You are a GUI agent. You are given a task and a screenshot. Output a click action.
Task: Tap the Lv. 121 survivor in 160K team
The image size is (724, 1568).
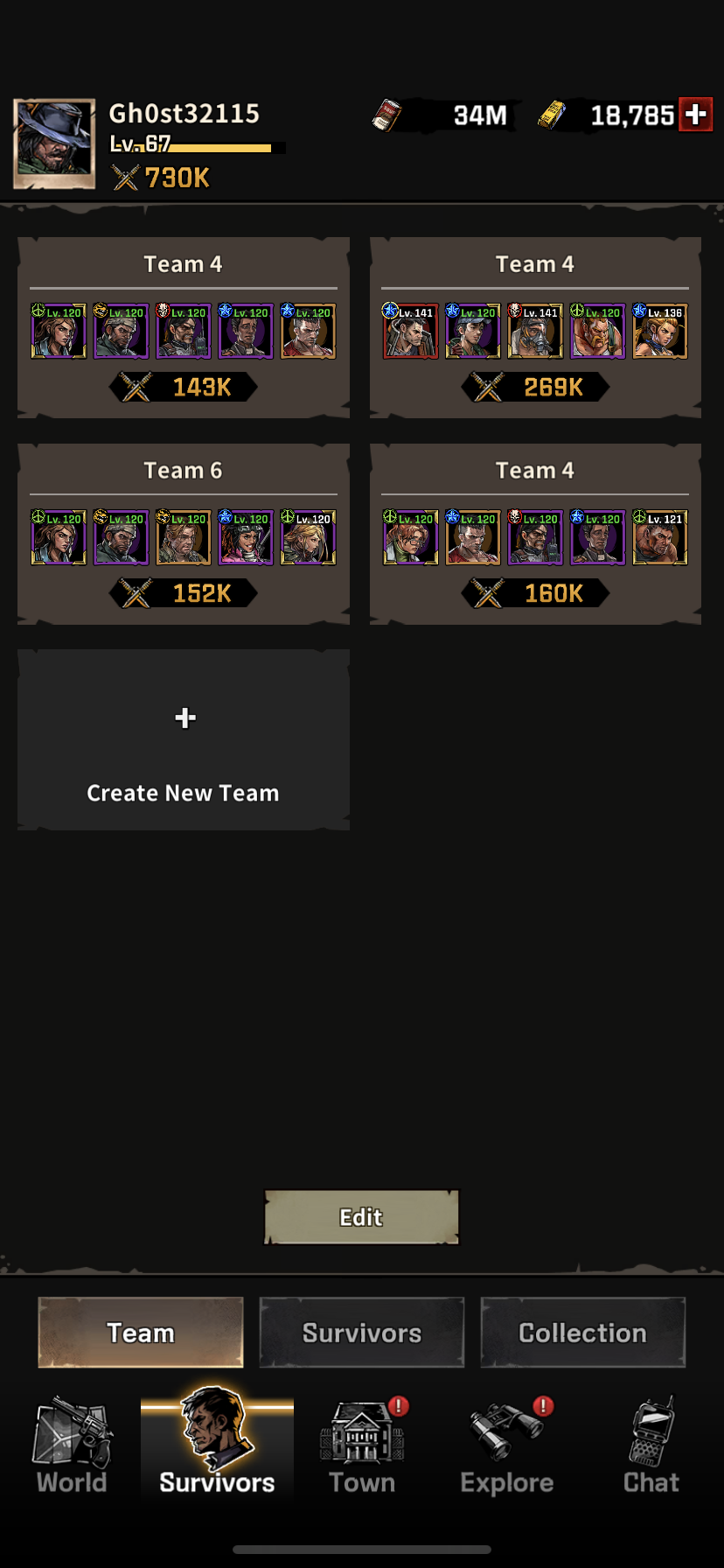coord(660,537)
